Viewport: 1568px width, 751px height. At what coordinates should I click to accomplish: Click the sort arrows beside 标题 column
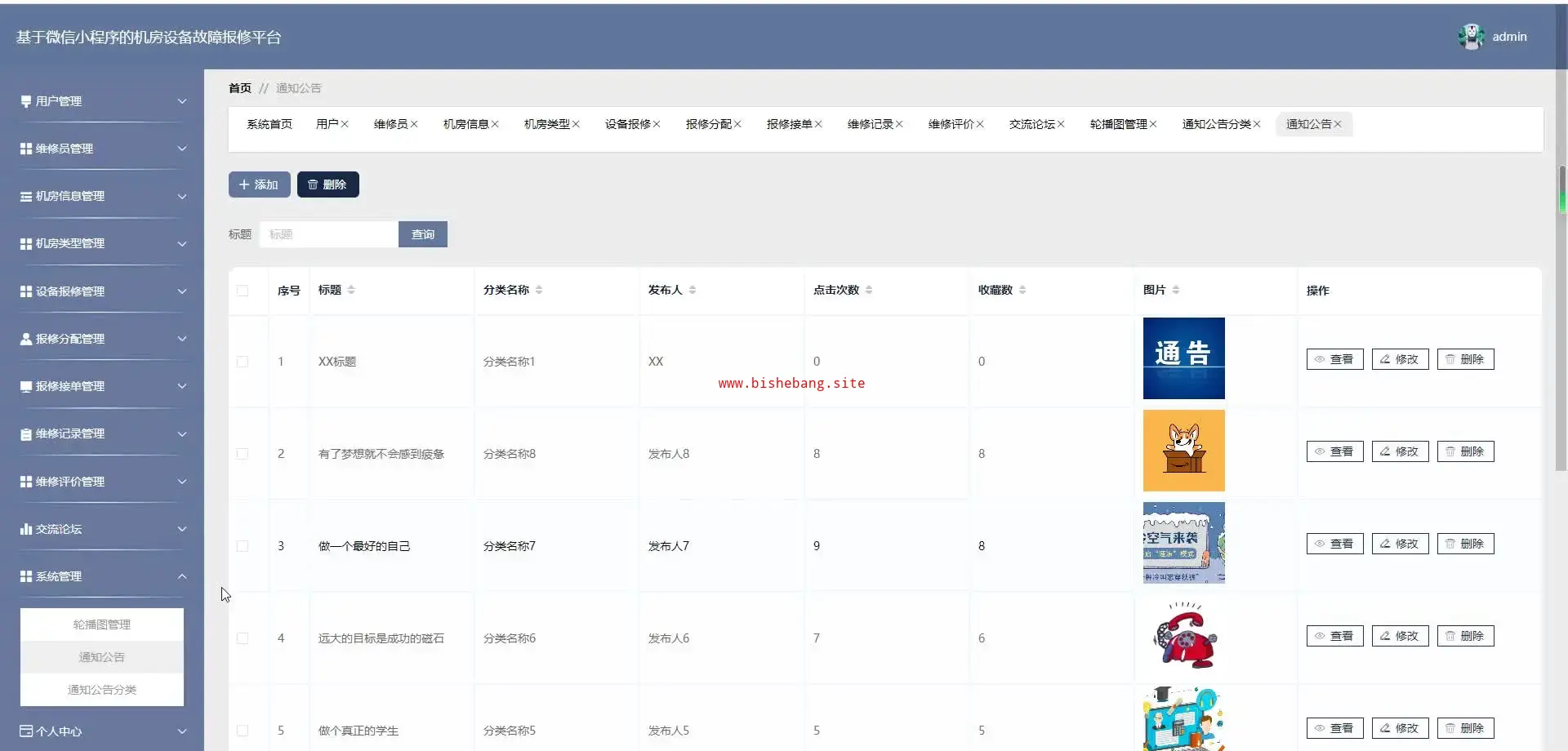pos(351,290)
